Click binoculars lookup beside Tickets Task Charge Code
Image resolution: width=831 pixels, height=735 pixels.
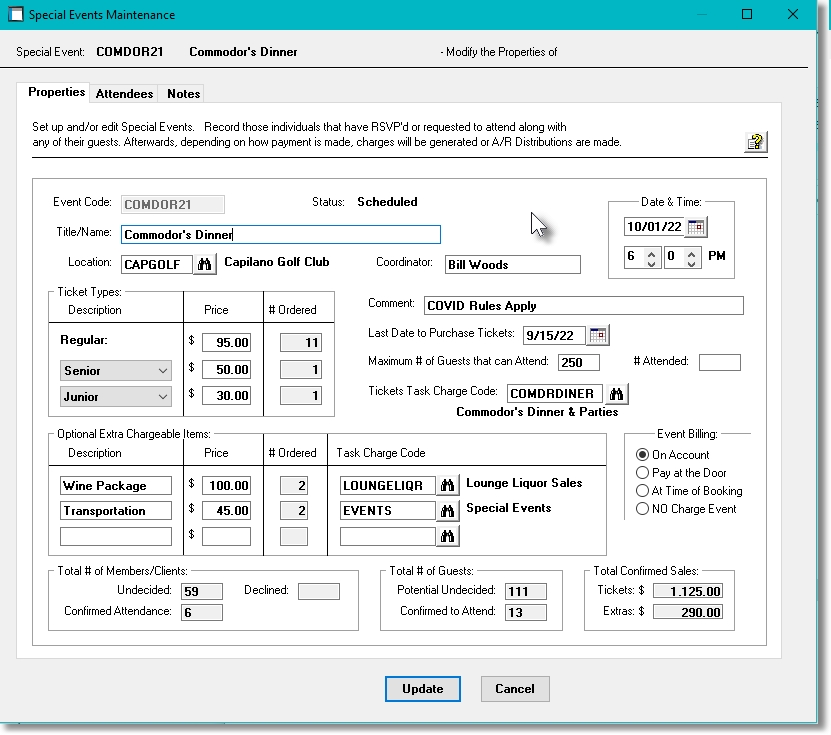pos(618,394)
